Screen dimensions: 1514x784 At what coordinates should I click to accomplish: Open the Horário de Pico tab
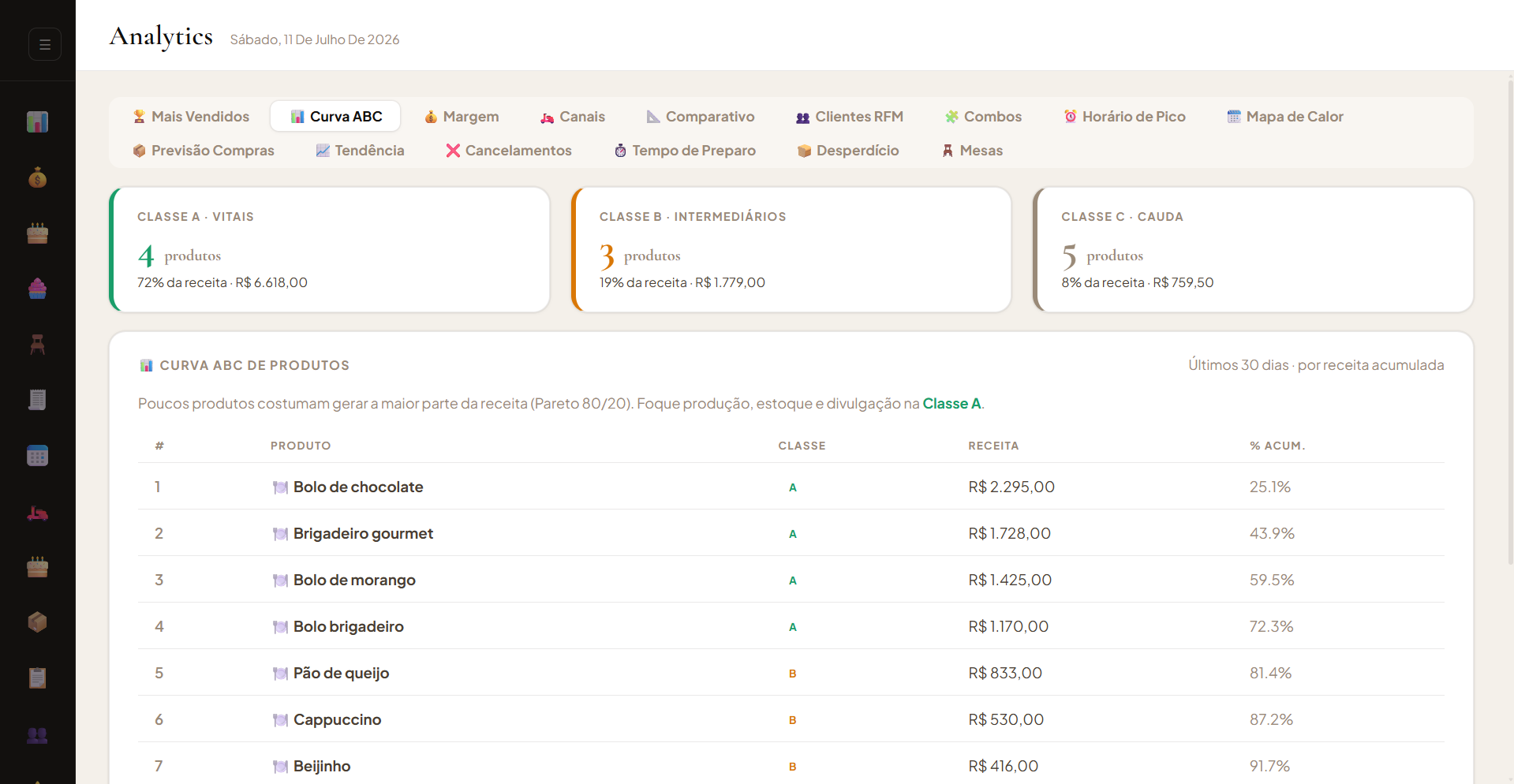pos(1125,117)
